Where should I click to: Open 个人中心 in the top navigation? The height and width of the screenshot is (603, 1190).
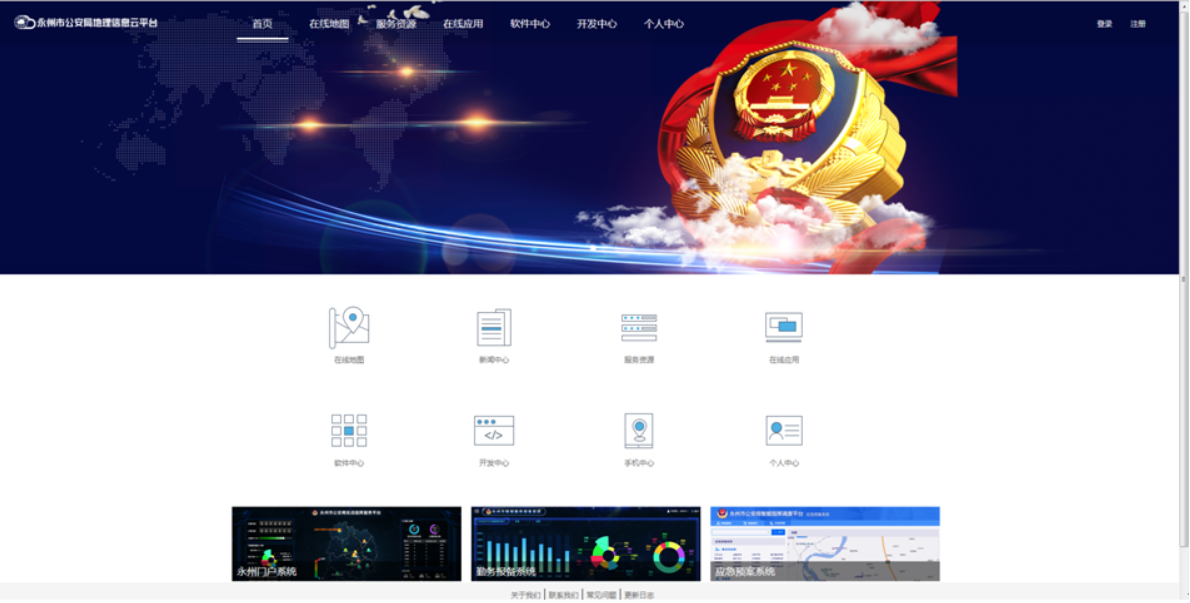coord(664,24)
